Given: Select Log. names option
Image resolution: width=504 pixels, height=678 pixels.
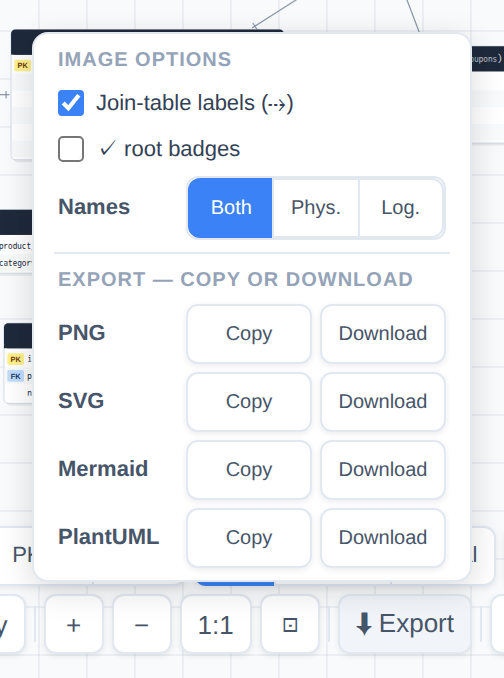Looking at the screenshot, I should click(x=401, y=208).
